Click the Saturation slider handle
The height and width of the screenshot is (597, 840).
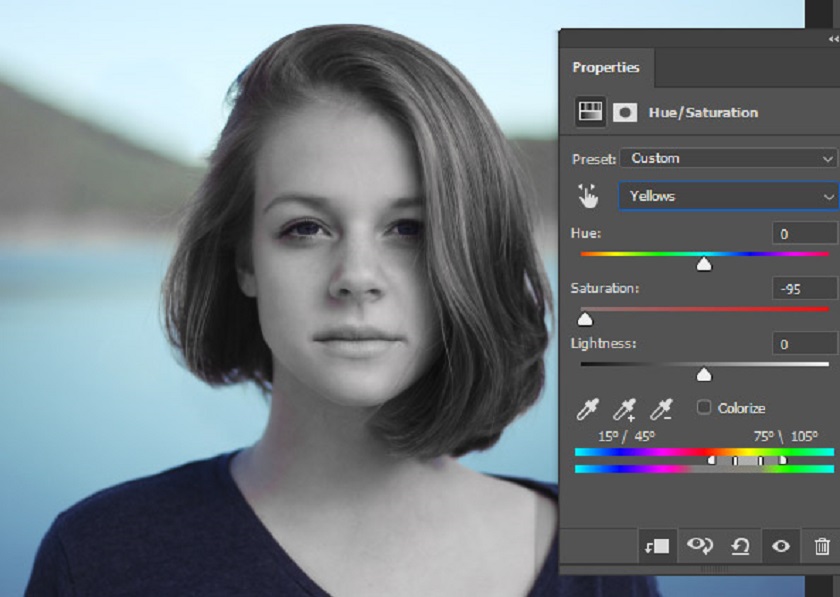pos(585,320)
